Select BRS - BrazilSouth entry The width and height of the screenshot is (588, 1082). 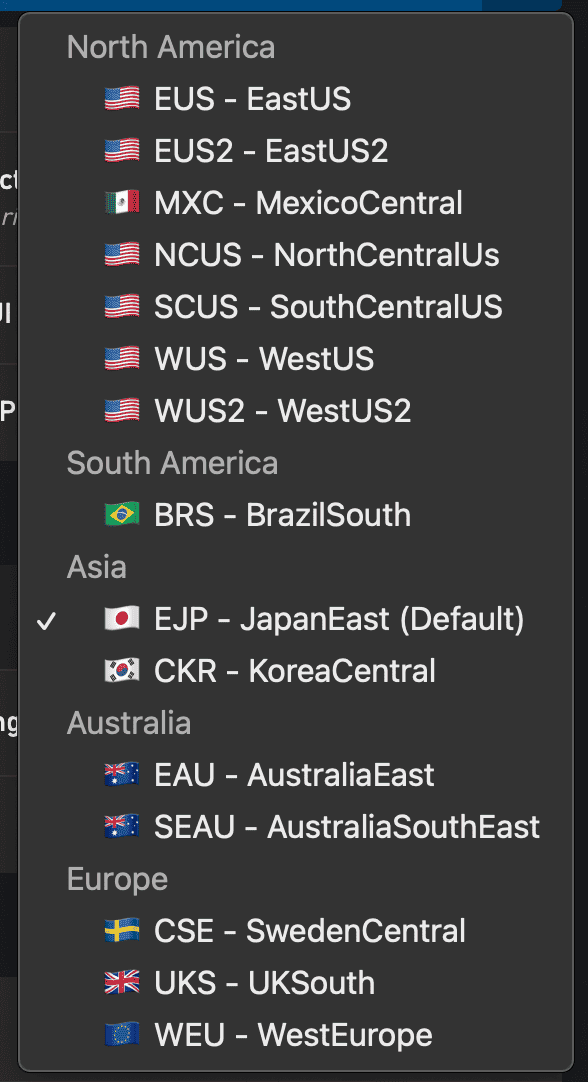click(296, 515)
